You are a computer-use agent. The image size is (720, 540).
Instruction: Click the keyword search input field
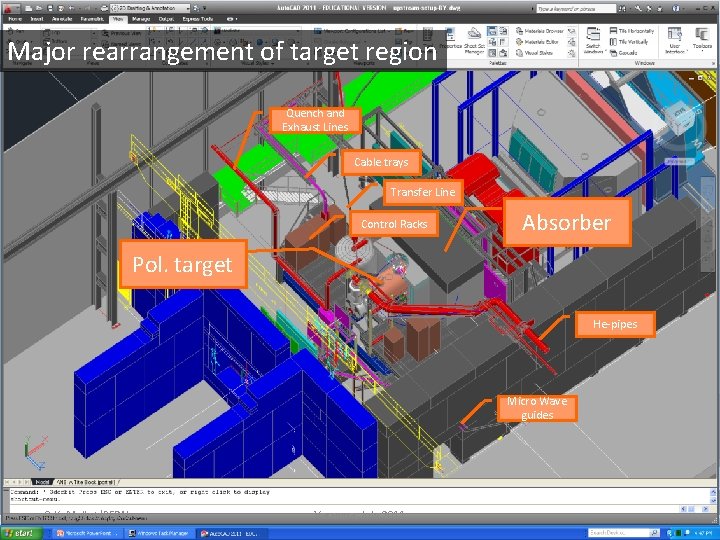(x=576, y=8)
